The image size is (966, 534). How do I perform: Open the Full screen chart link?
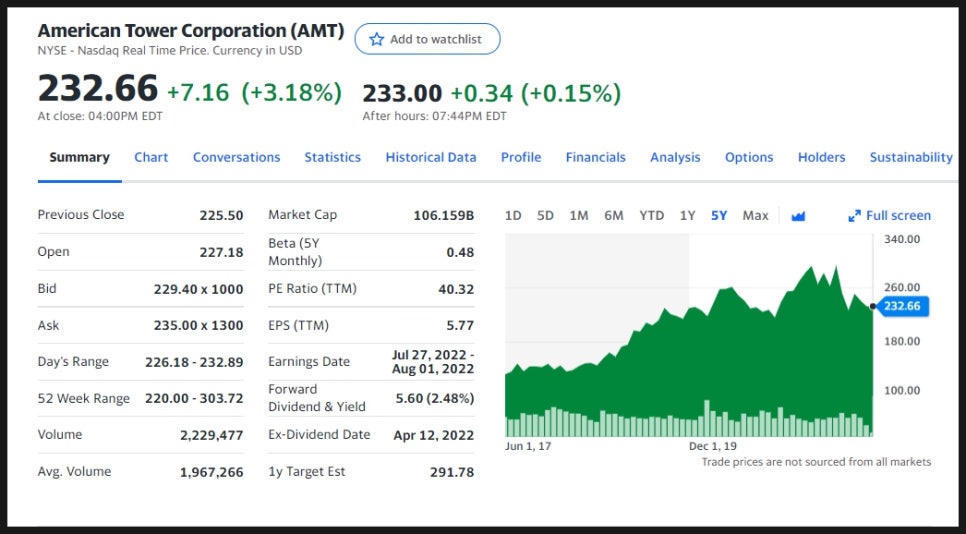[x=890, y=216]
